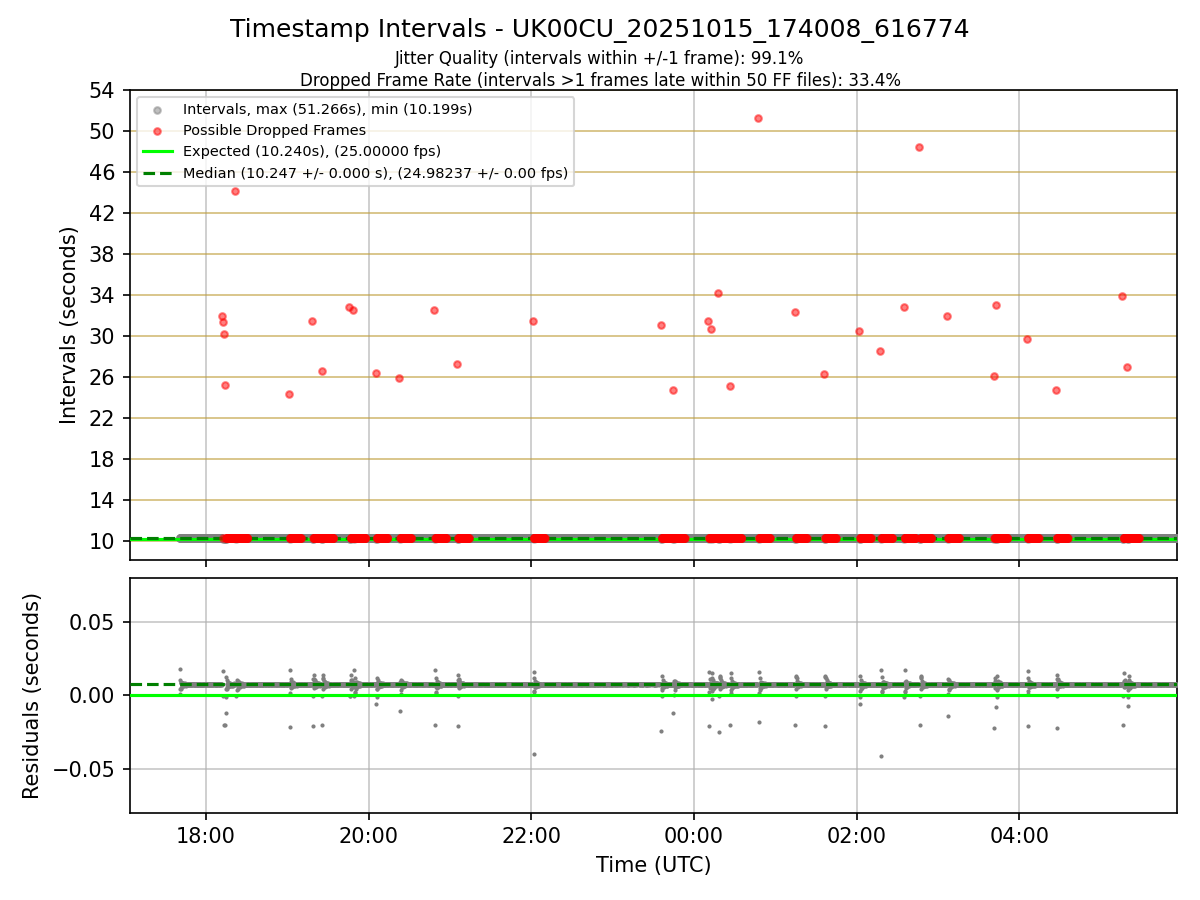Click the Dropped Frame Rate 33.4% subtitle
1200x900 pixels.
coord(600,80)
